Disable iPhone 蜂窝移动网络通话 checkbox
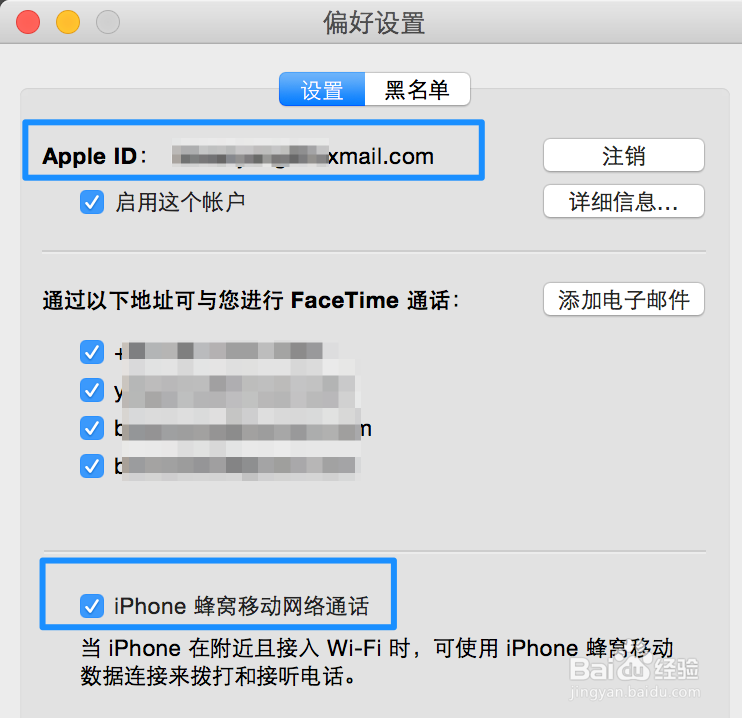The height and width of the screenshot is (718, 742). pyautogui.click(x=92, y=606)
